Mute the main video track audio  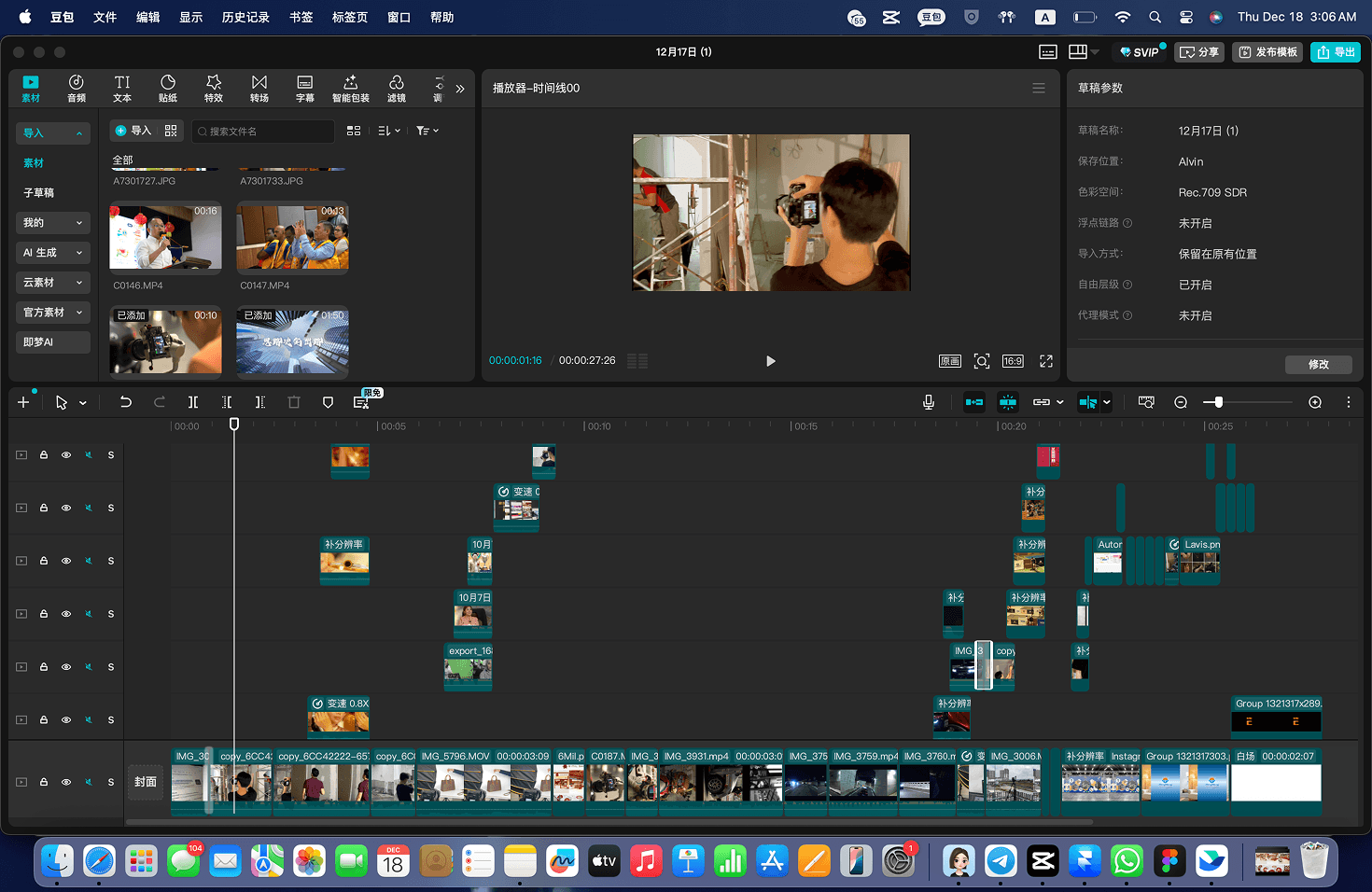click(x=89, y=782)
